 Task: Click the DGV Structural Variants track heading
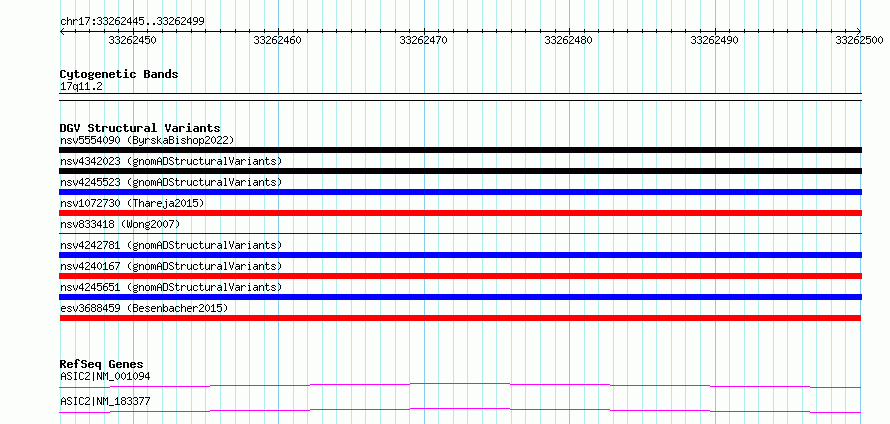click(140, 128)
